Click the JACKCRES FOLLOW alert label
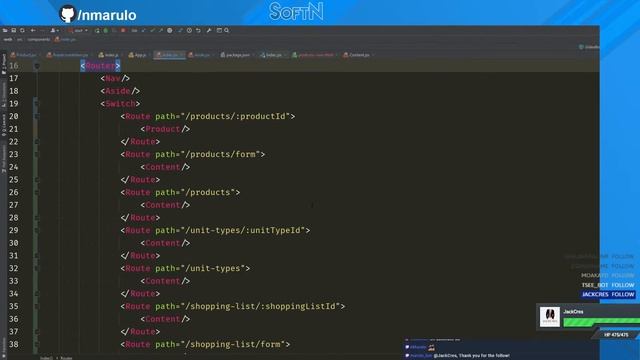The width and height of the screenshot is (640, 360). tap(608, 294)
